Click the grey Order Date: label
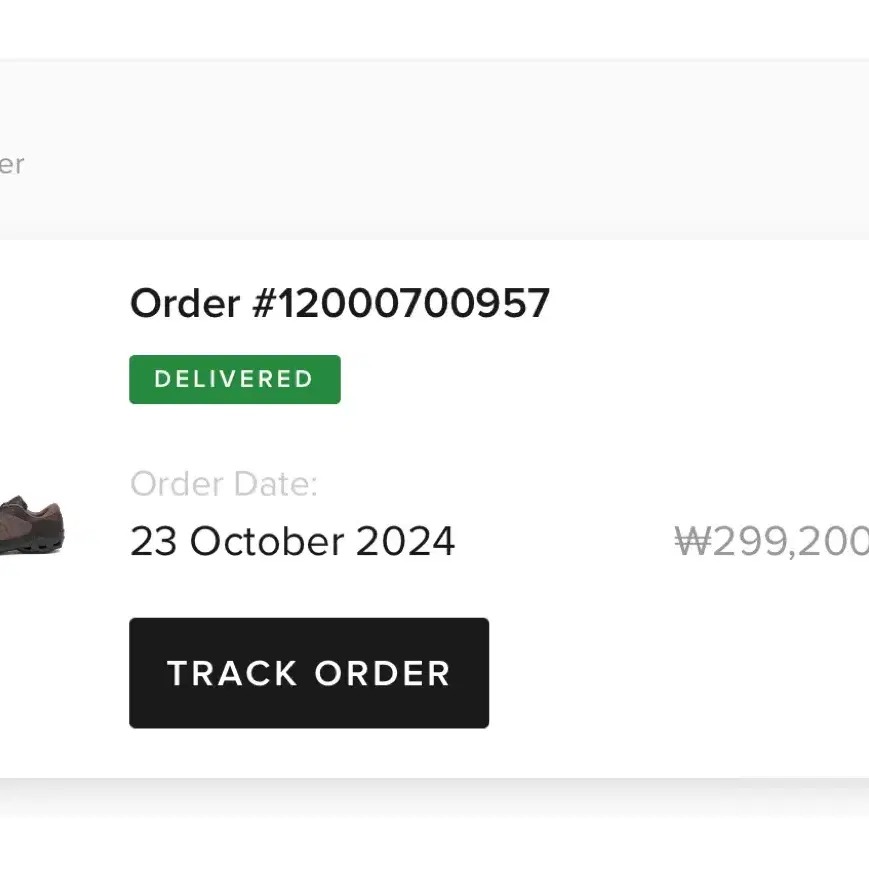Screen dimensions: 869x869 coord(224,484)
